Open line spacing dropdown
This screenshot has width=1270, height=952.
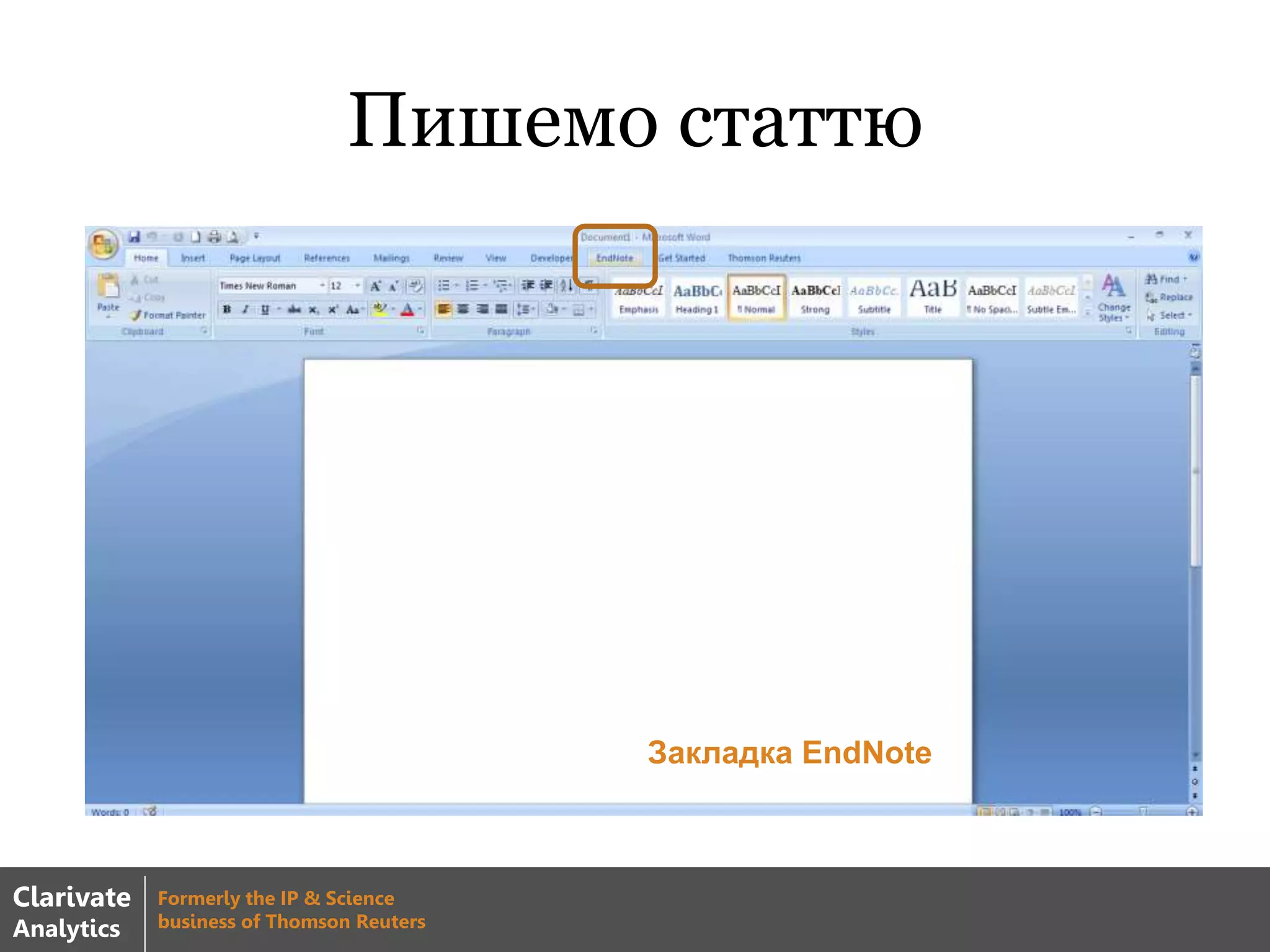[526, 309]
